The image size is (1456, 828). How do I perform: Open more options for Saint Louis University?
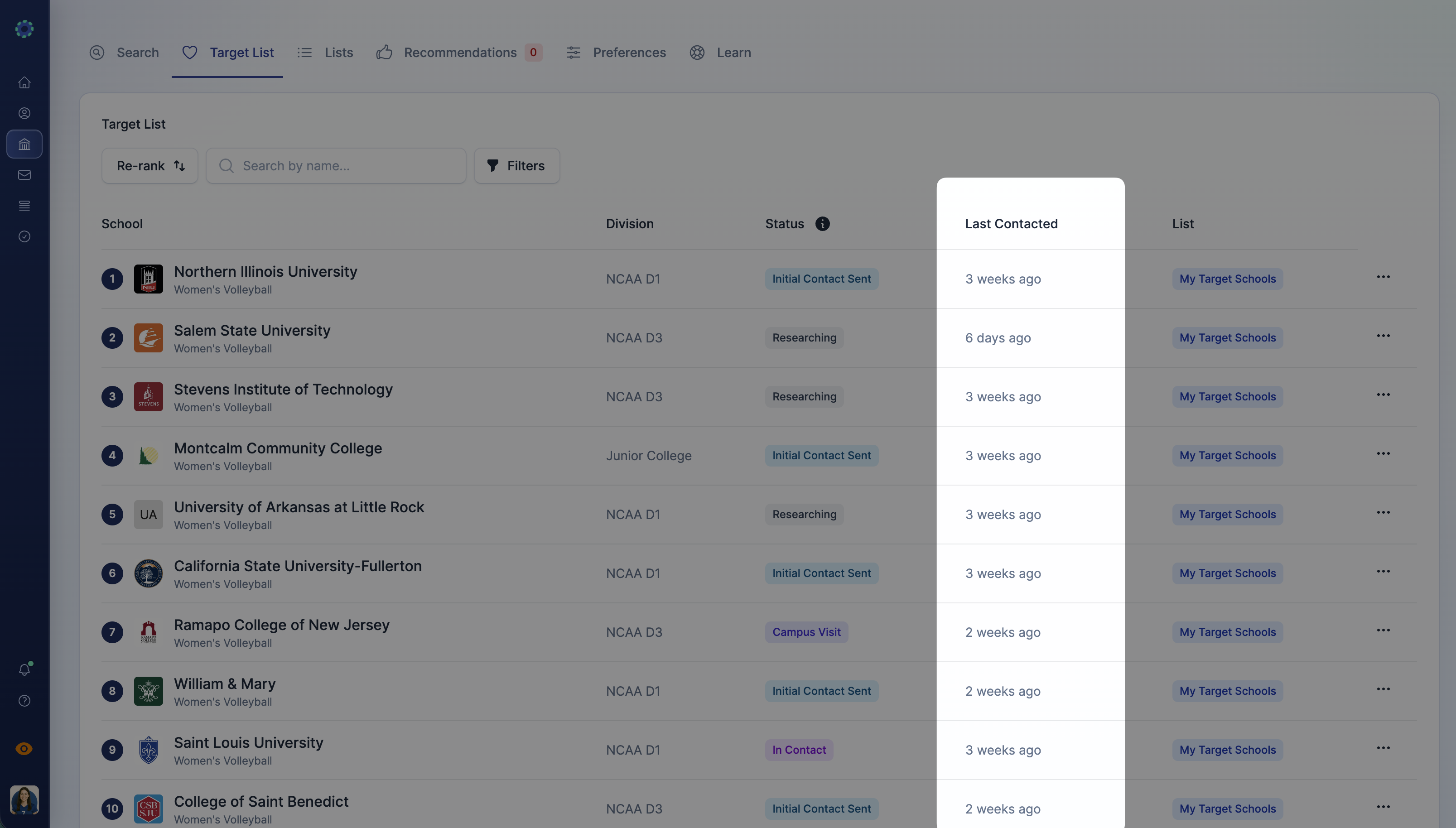(1383, 748)
